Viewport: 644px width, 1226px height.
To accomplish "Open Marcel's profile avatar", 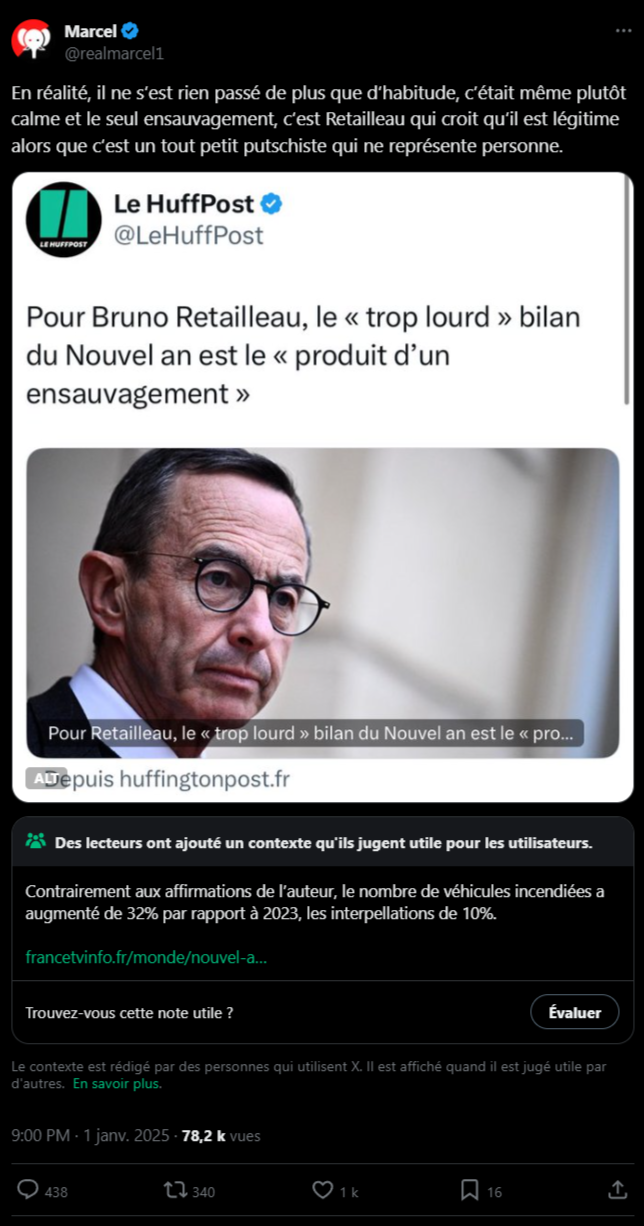I will (x=32, y=40).
